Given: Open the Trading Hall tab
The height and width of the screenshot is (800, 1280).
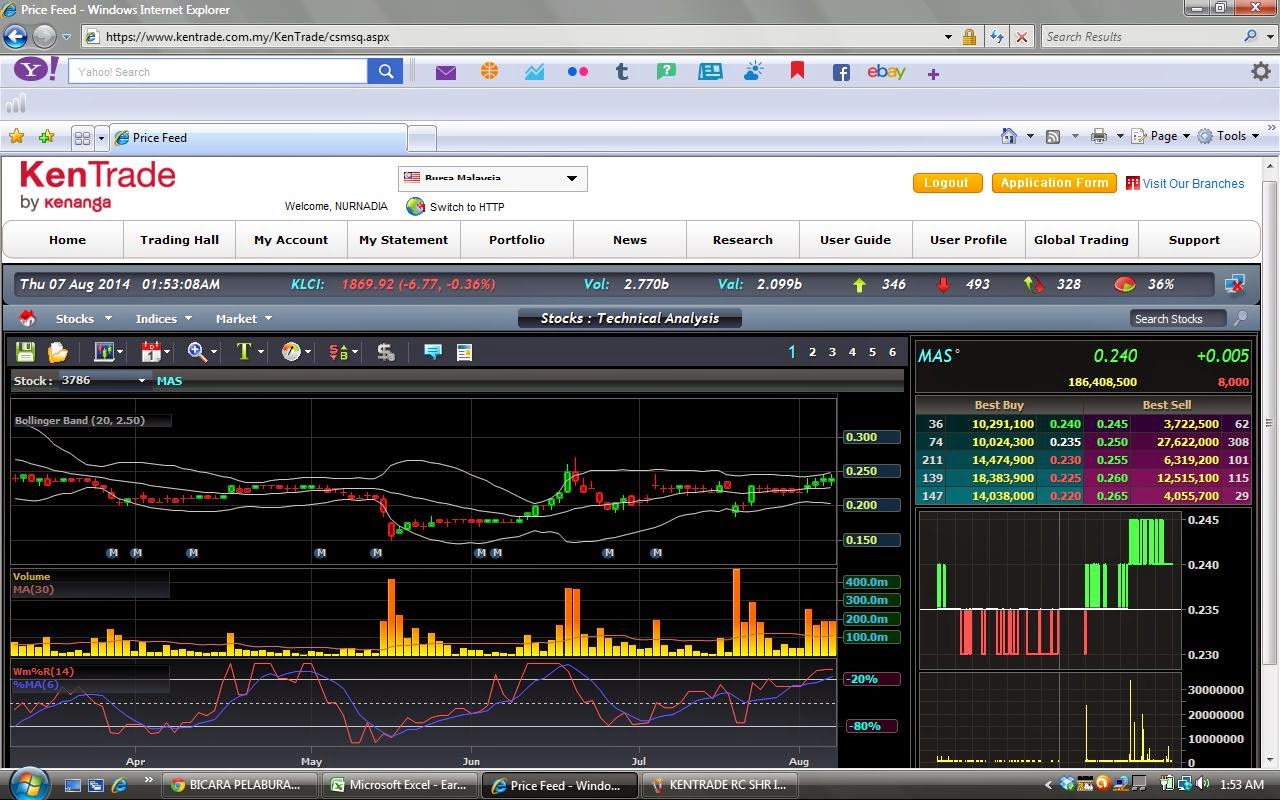Looking at the screenshot, I should coord(178,240).
